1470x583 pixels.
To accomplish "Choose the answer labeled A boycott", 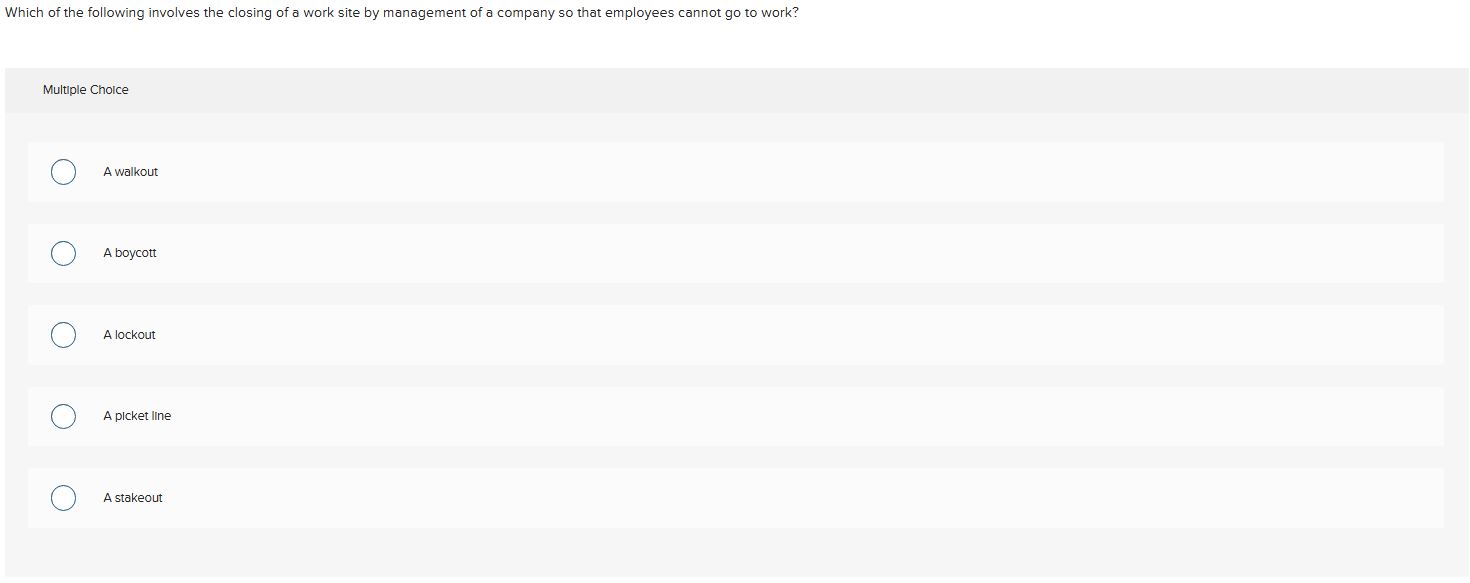I will click(128, 253).
